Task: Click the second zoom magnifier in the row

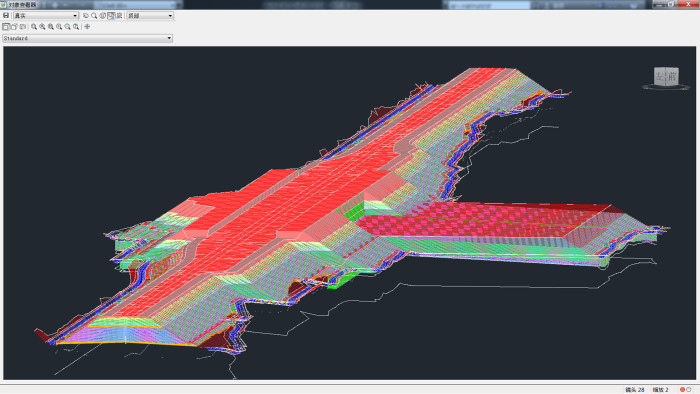Action: pyautogui.click(x=42, y=27)
